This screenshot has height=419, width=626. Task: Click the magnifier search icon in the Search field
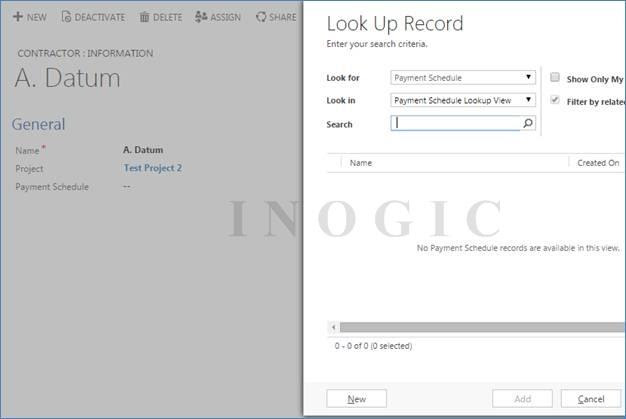tap(528, 123)
